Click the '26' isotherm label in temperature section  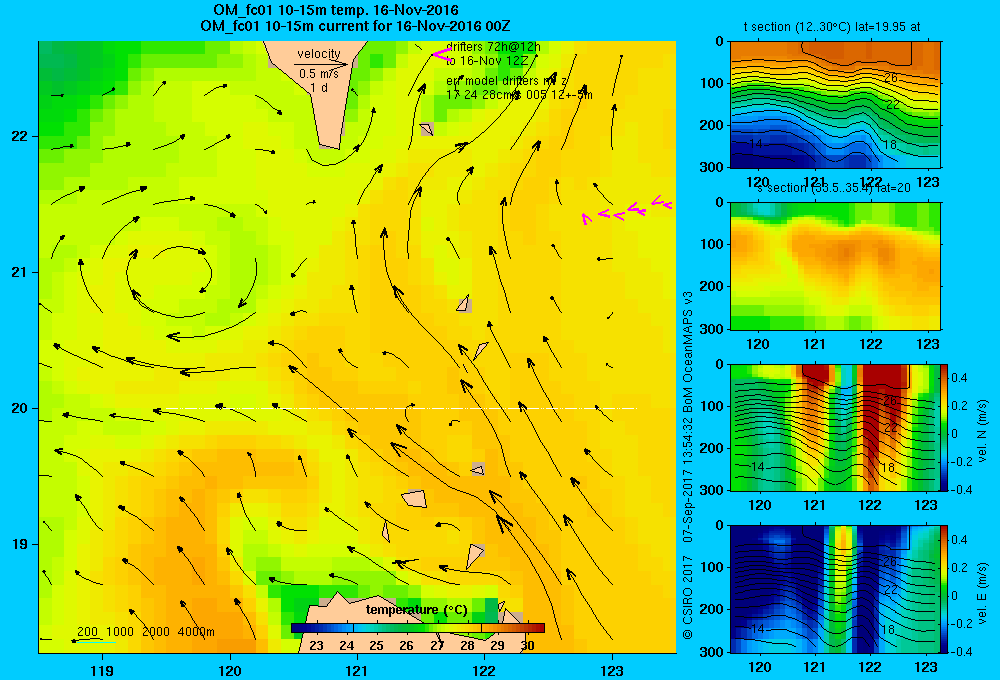(891, 78)
